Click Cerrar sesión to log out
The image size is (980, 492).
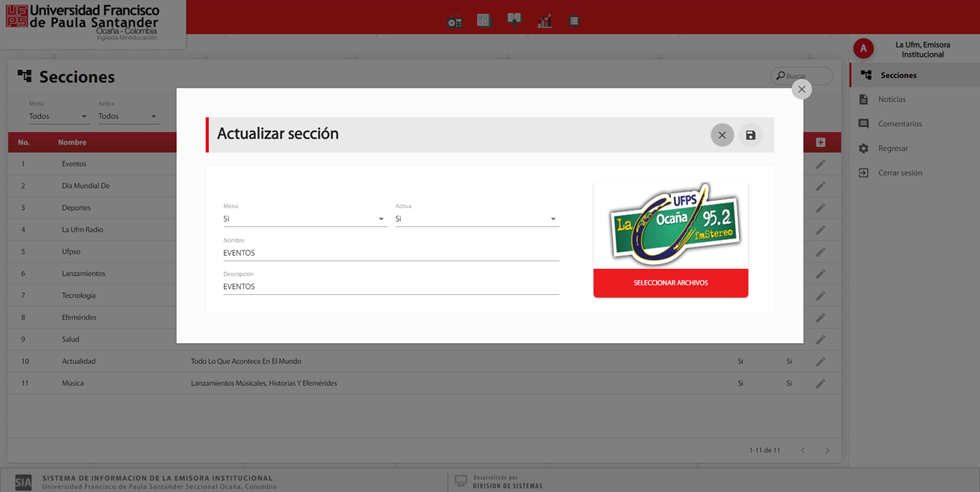click(900, 173)
